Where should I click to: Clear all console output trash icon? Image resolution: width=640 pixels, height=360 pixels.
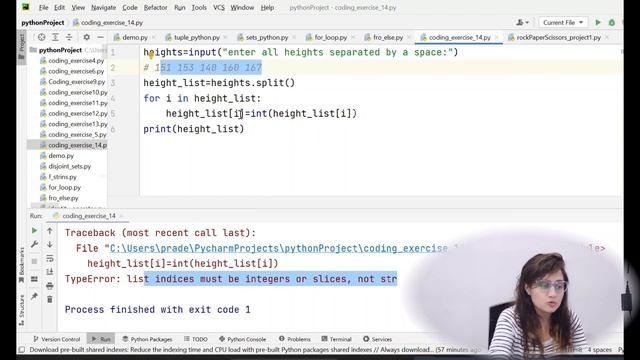[50, 300]
